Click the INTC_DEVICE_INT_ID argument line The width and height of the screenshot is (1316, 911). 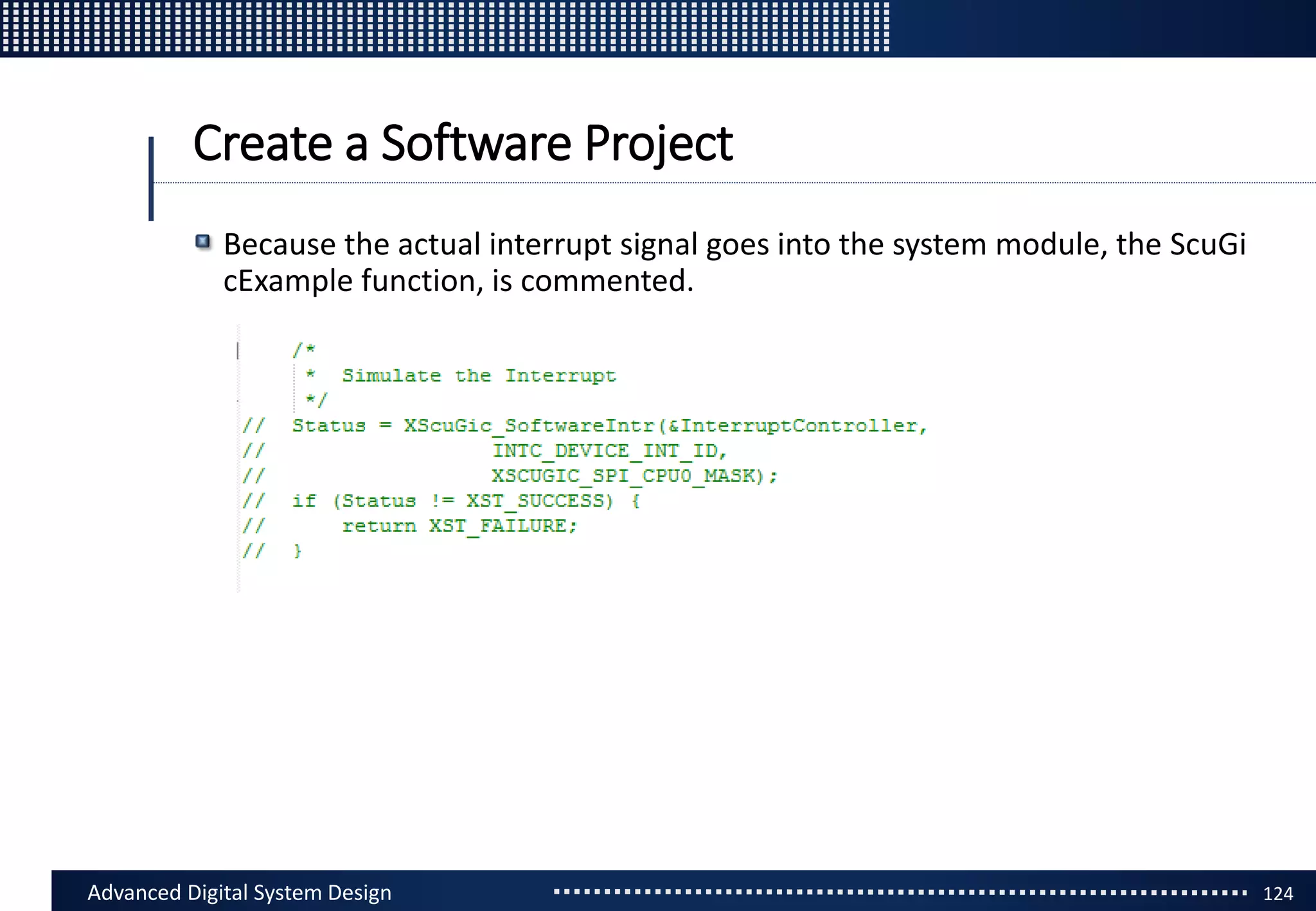coord(609,450)
